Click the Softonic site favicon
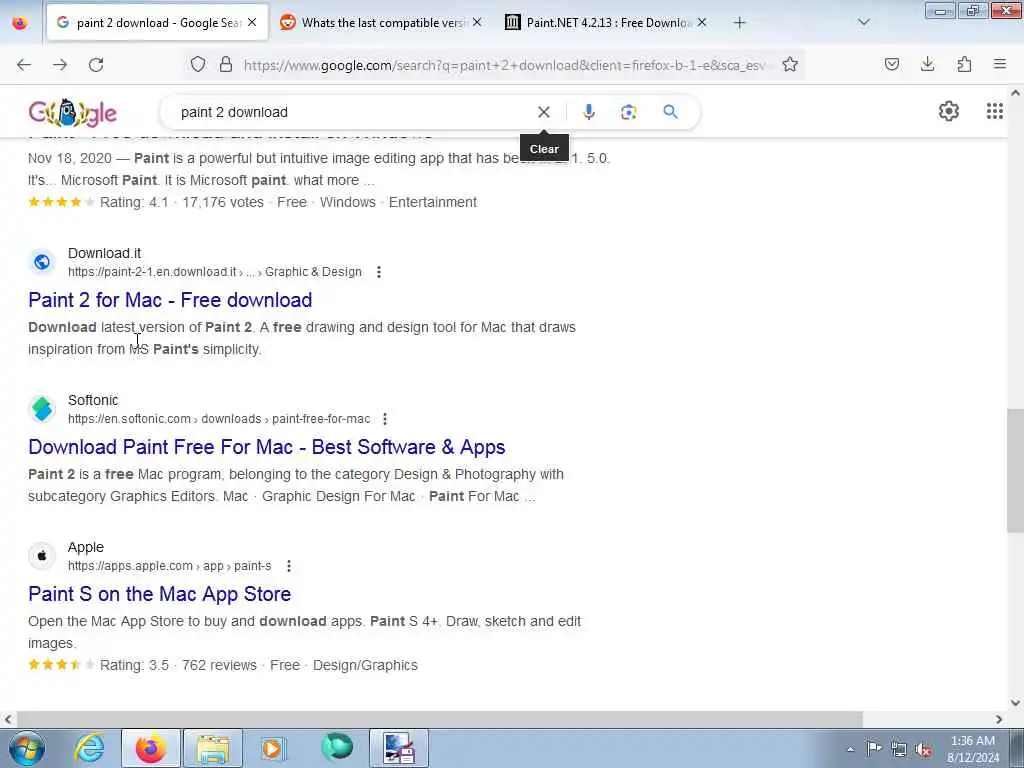The image size is (1024, 768). 42,409
